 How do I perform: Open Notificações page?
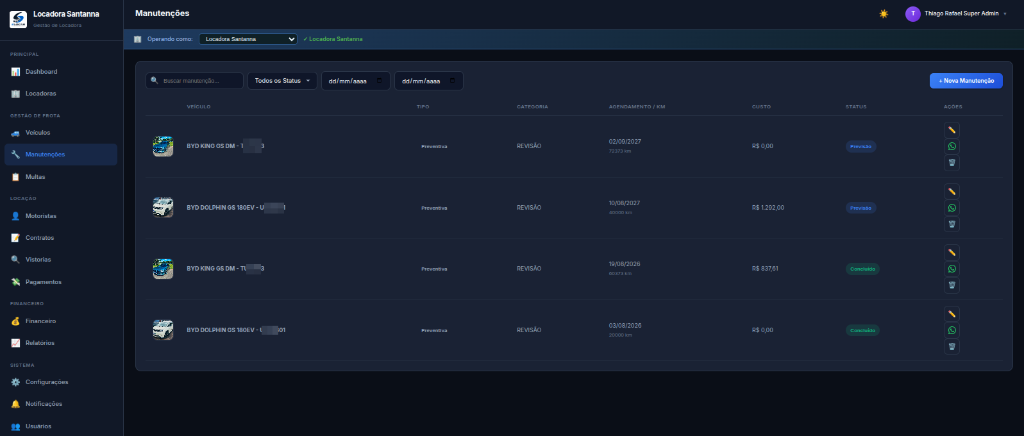click(61, 404)
